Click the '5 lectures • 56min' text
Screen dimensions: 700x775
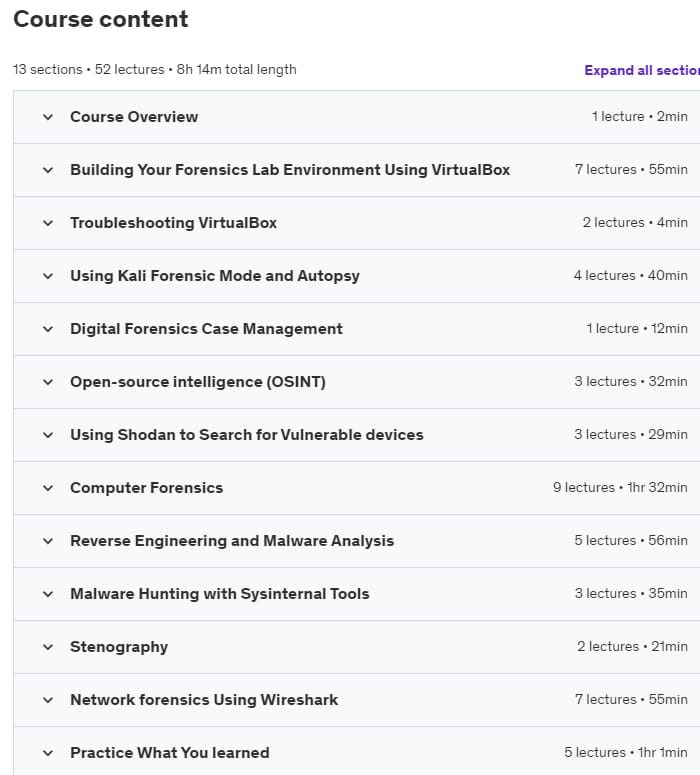pos(631,540)
